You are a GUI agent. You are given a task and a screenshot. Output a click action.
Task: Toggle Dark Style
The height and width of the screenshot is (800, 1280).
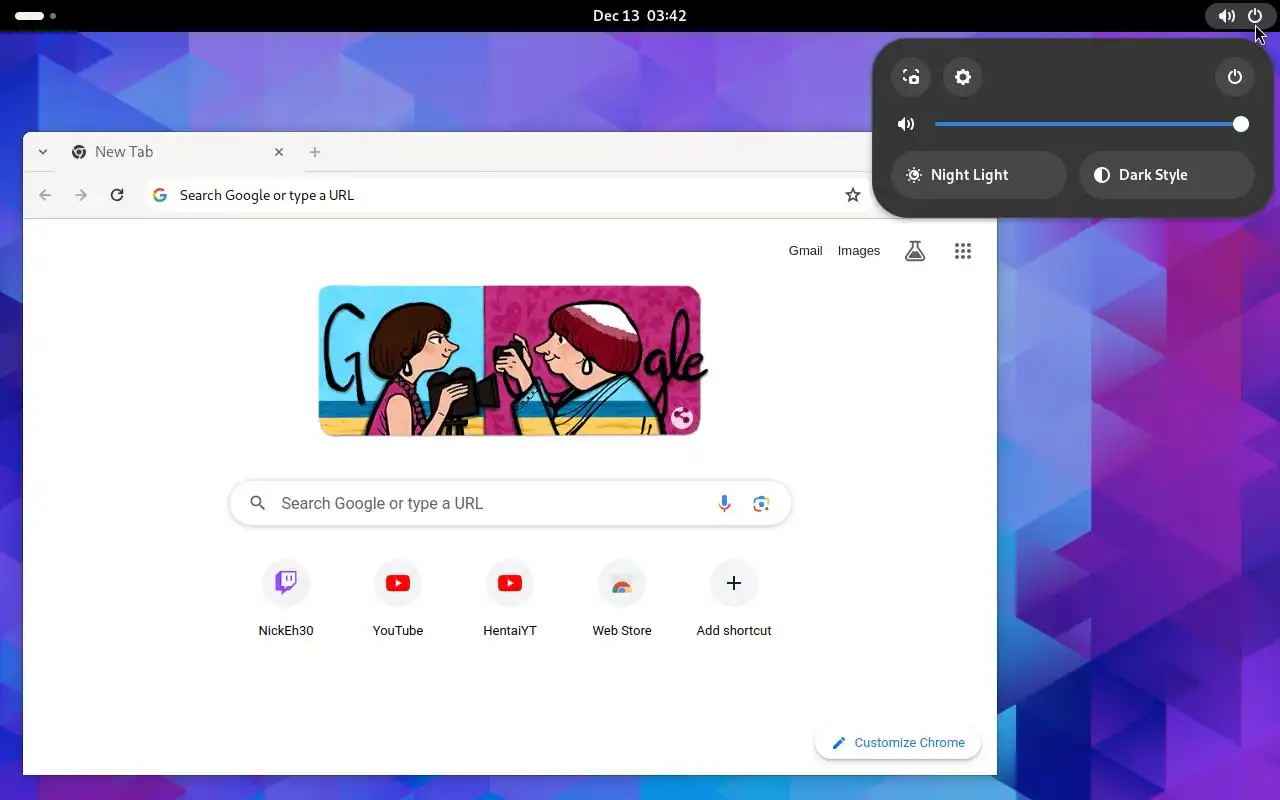tap(1167, 175)
